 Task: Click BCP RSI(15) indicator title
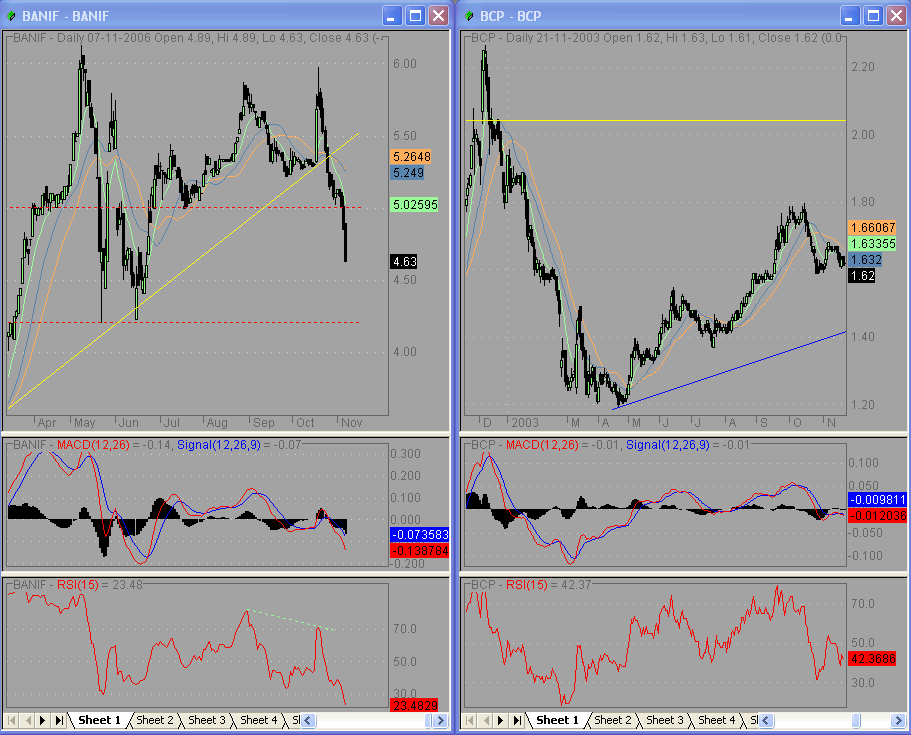526,585
